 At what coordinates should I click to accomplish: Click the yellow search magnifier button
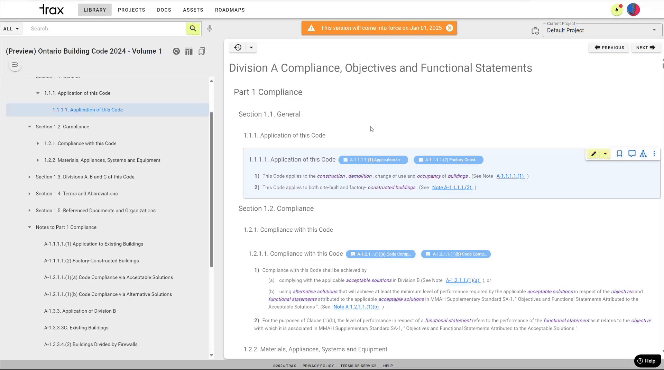[x=193, y=28]
